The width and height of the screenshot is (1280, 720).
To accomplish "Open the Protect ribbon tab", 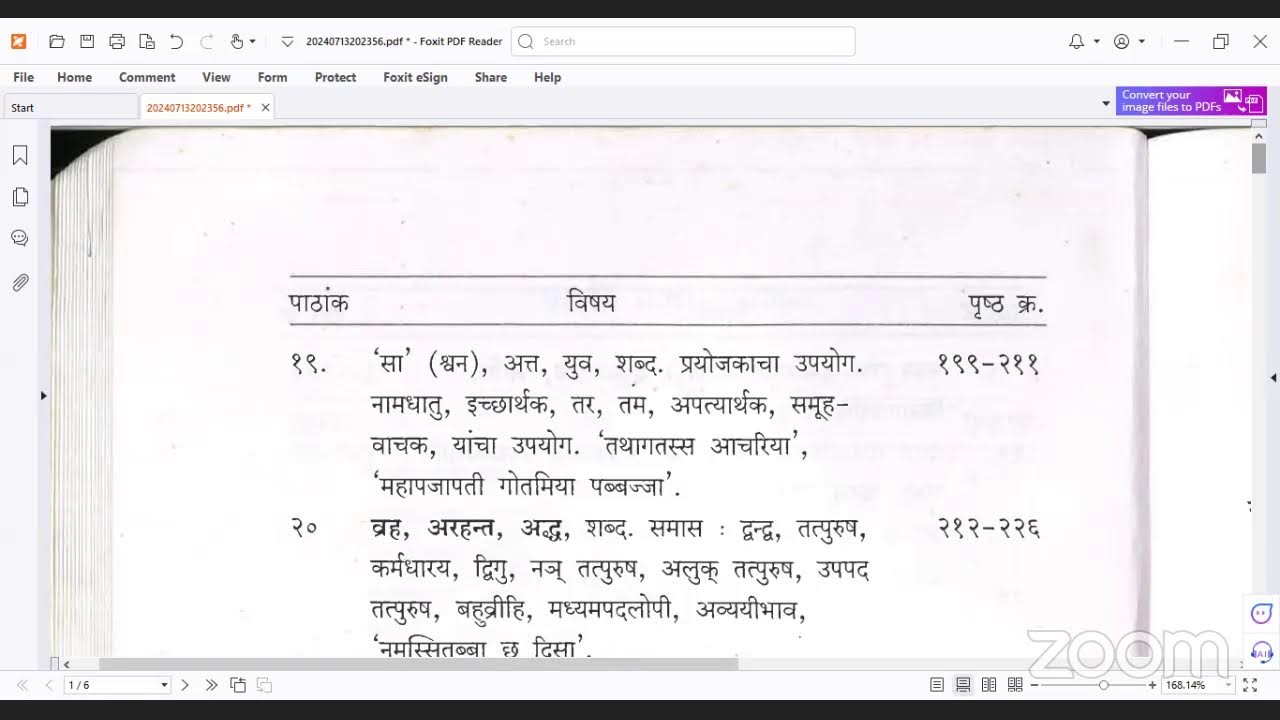I will tap(335, 77).
